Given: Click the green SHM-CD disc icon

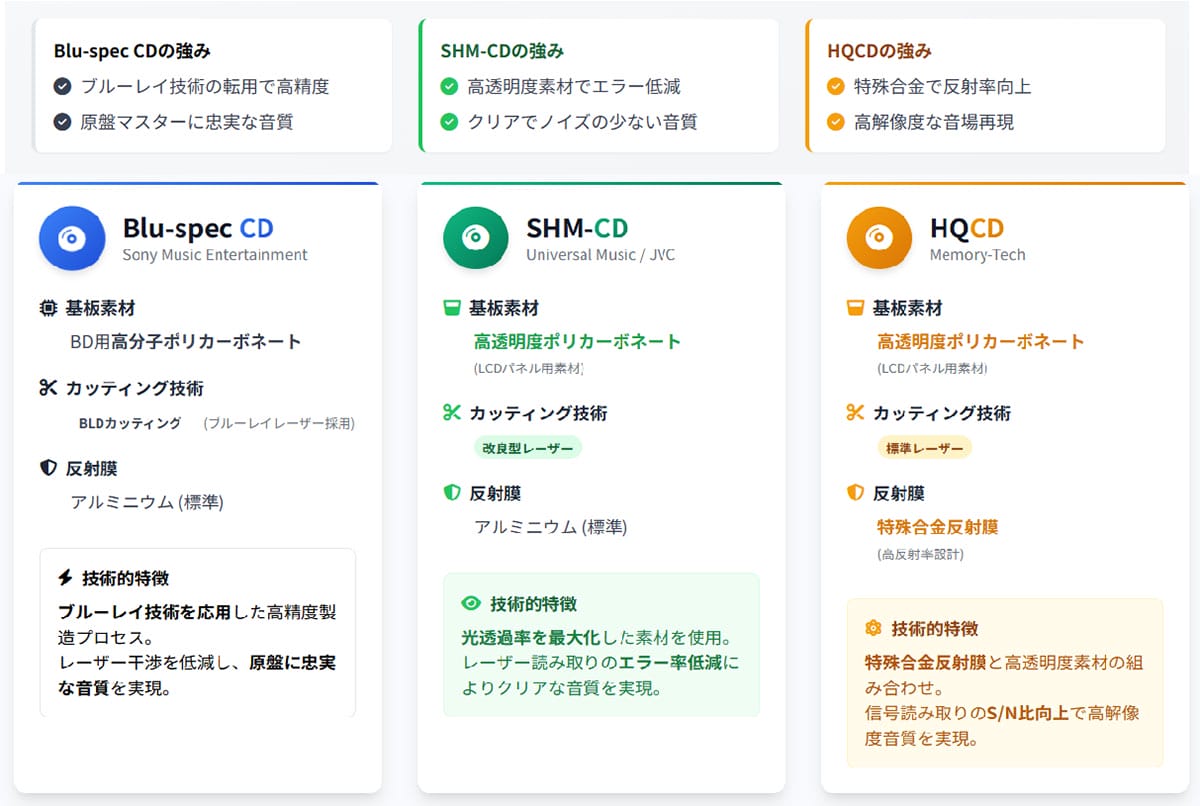Looking at the screenshot, I should [475, 239].
